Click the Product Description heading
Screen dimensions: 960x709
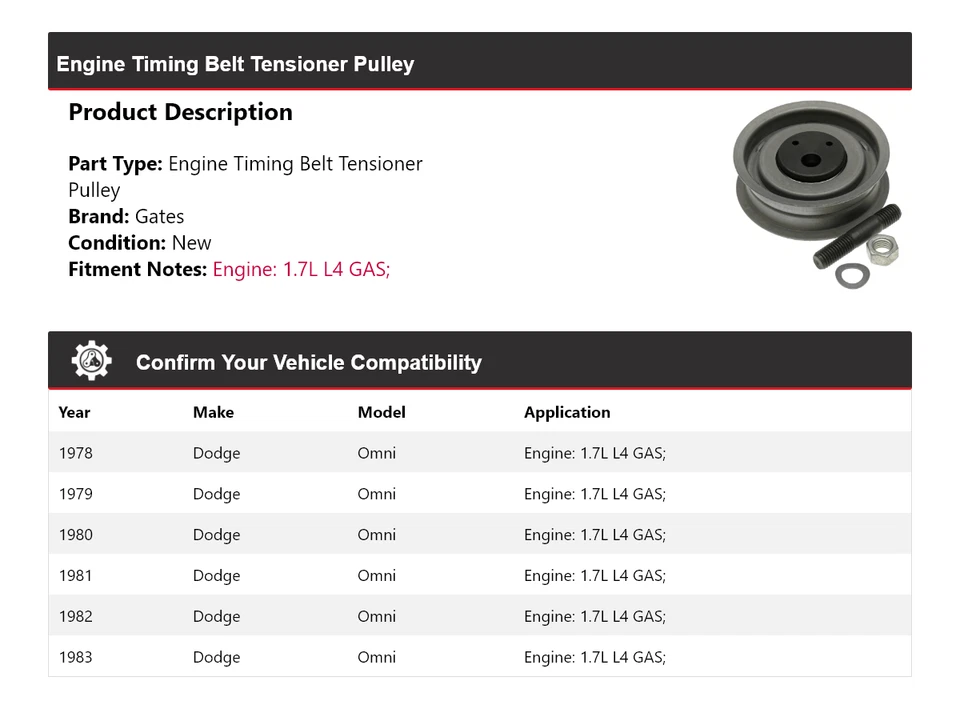[x=180, y=112]
